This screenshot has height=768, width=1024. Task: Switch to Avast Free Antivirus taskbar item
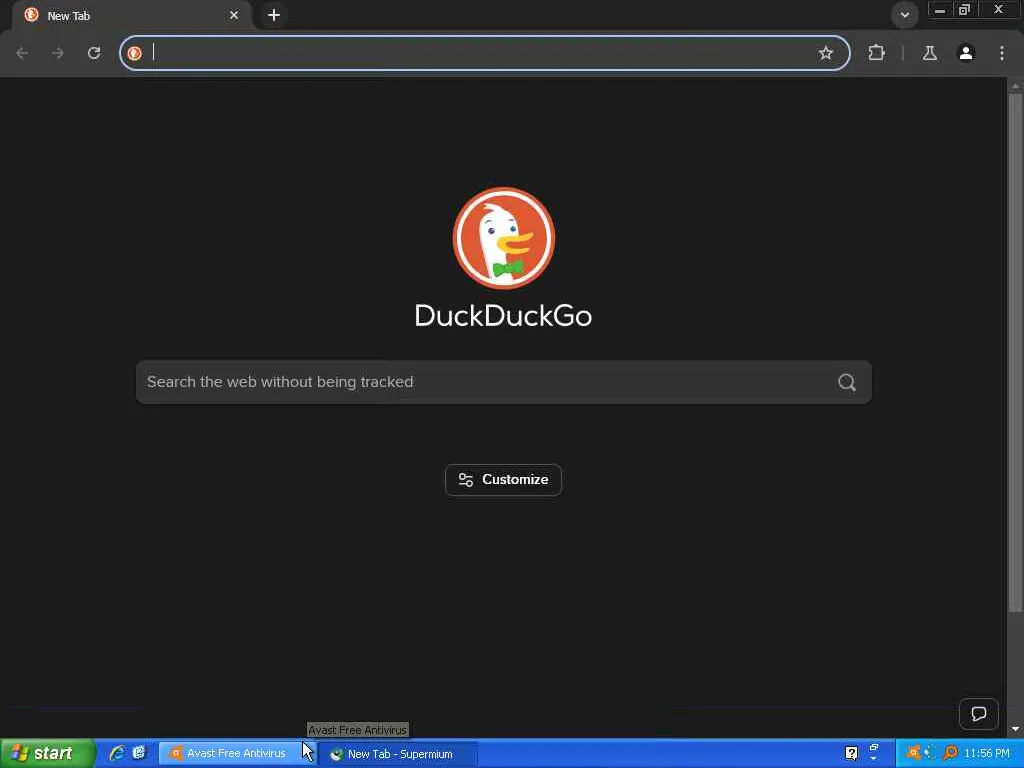coord(236,754)
